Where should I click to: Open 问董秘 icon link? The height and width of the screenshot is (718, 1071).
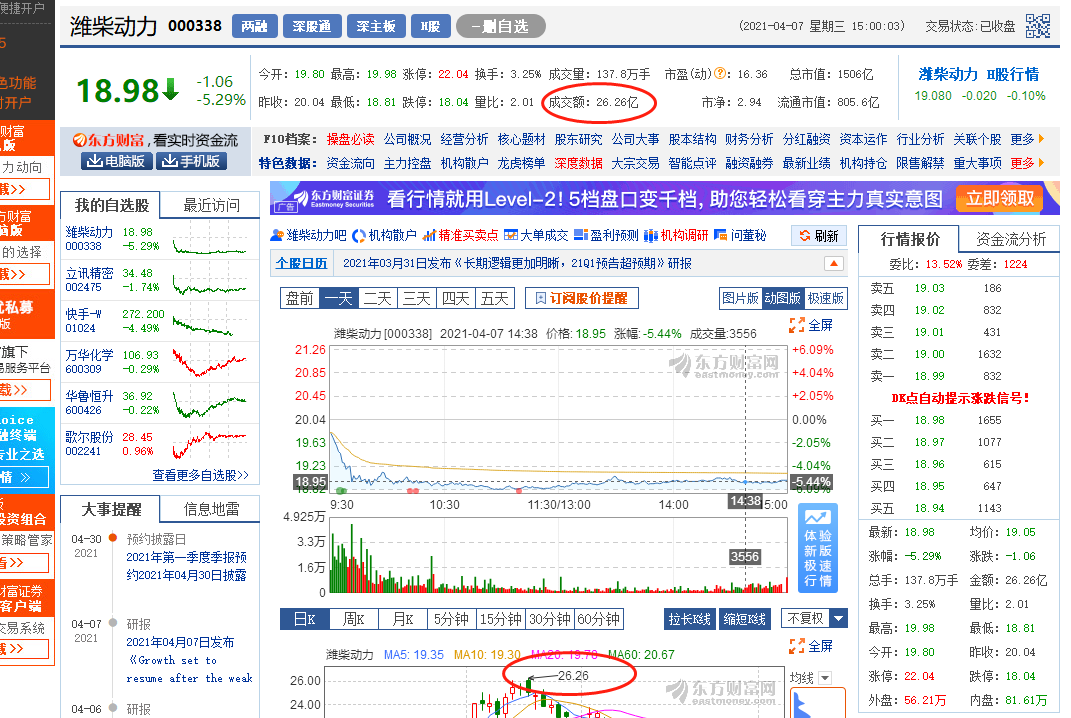click(740, 236)
